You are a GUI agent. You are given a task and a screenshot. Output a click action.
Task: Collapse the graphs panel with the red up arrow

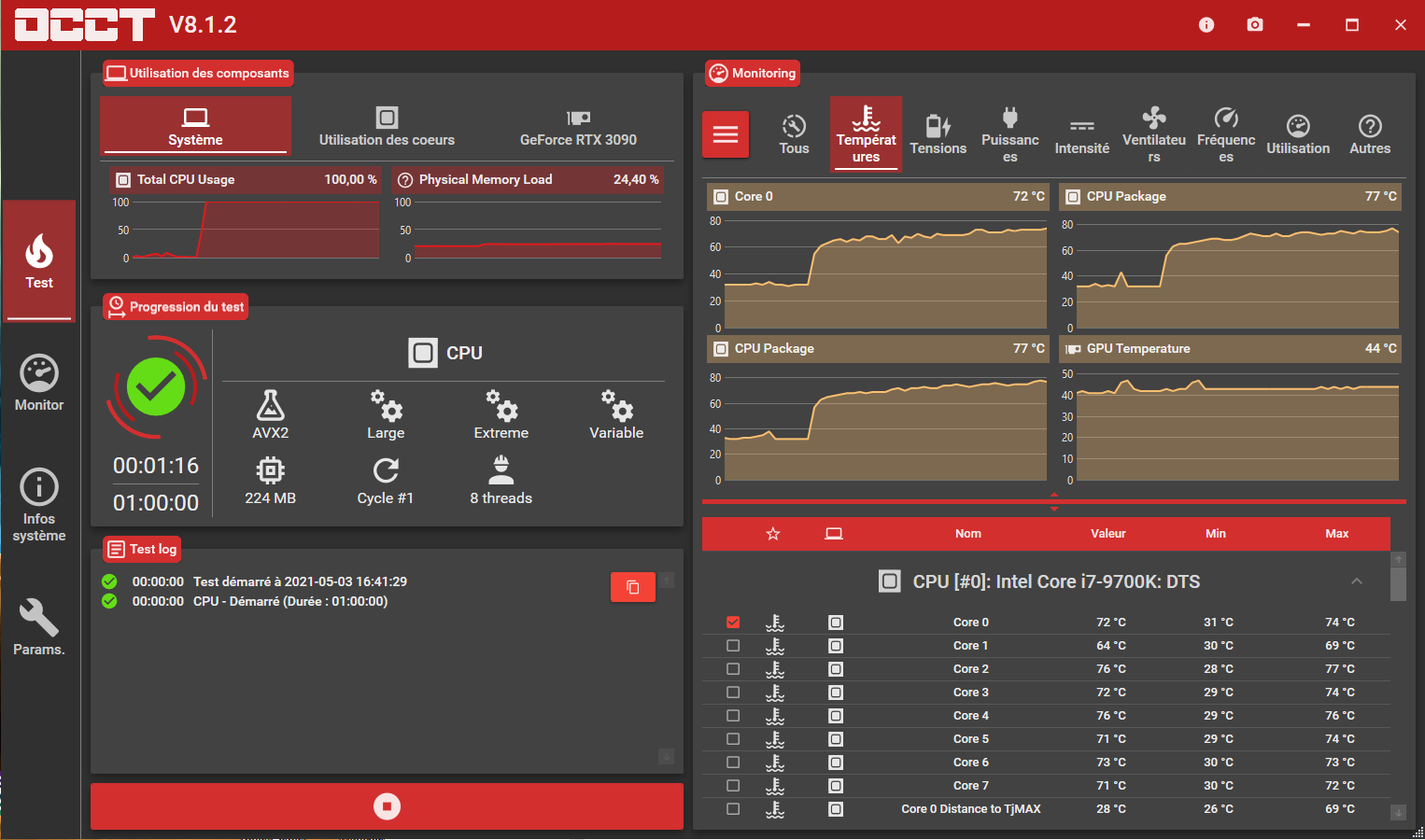[1054, 495]
